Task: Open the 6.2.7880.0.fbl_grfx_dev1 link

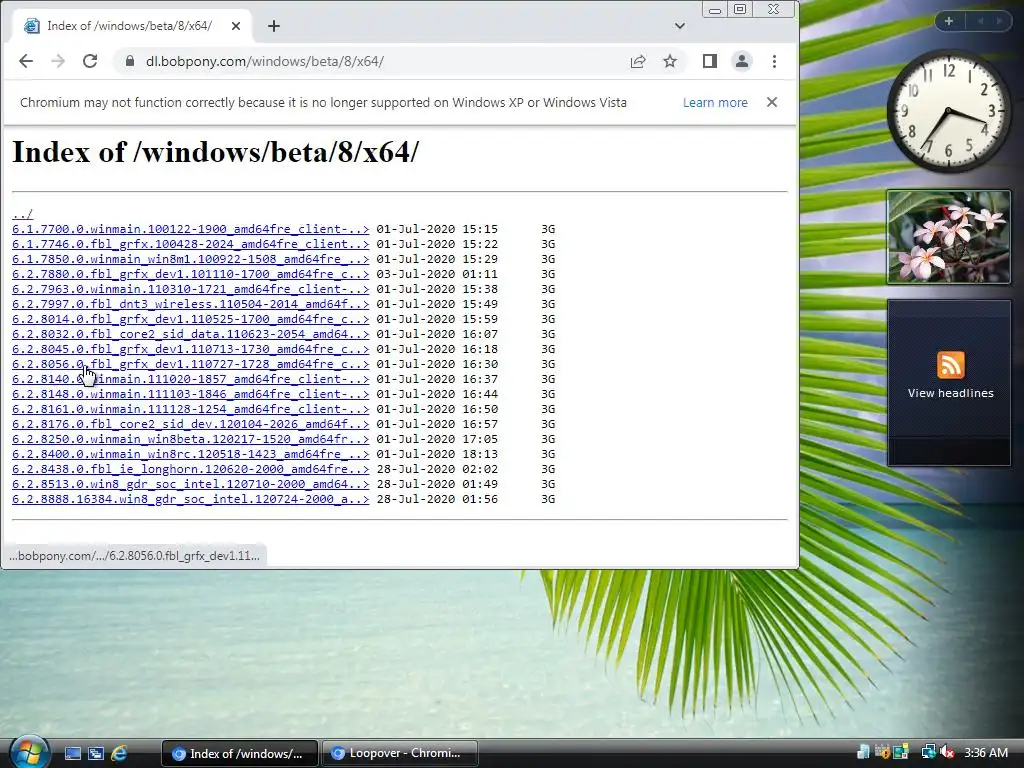Action: [191, 274]
